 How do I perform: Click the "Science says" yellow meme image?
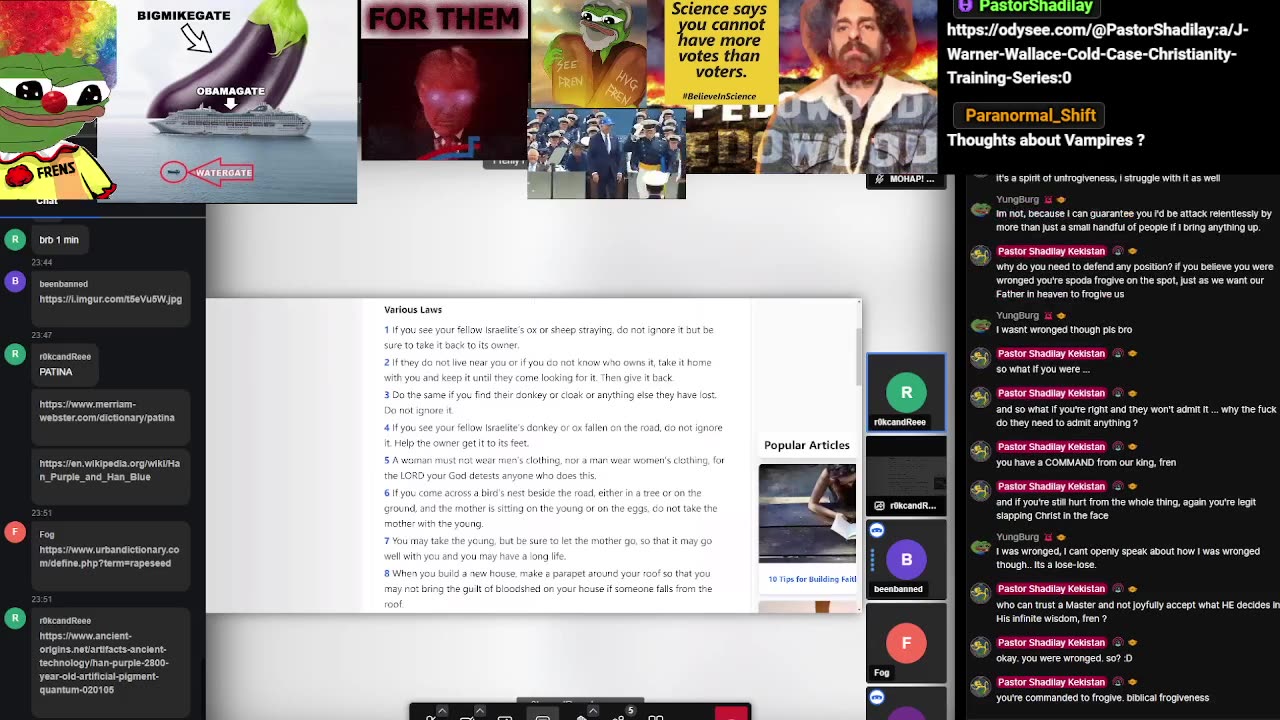click(x=721, y=52)
